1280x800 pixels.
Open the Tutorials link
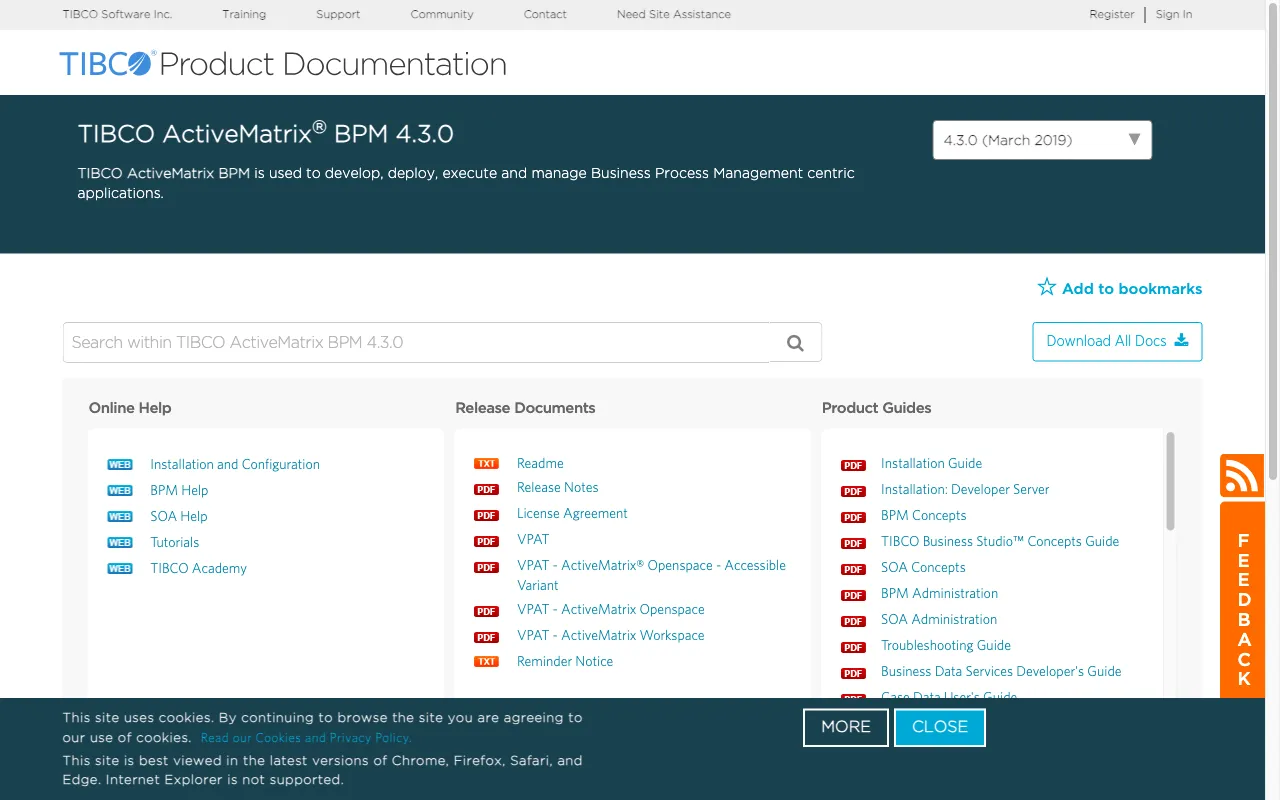click(x=175, y=542)
